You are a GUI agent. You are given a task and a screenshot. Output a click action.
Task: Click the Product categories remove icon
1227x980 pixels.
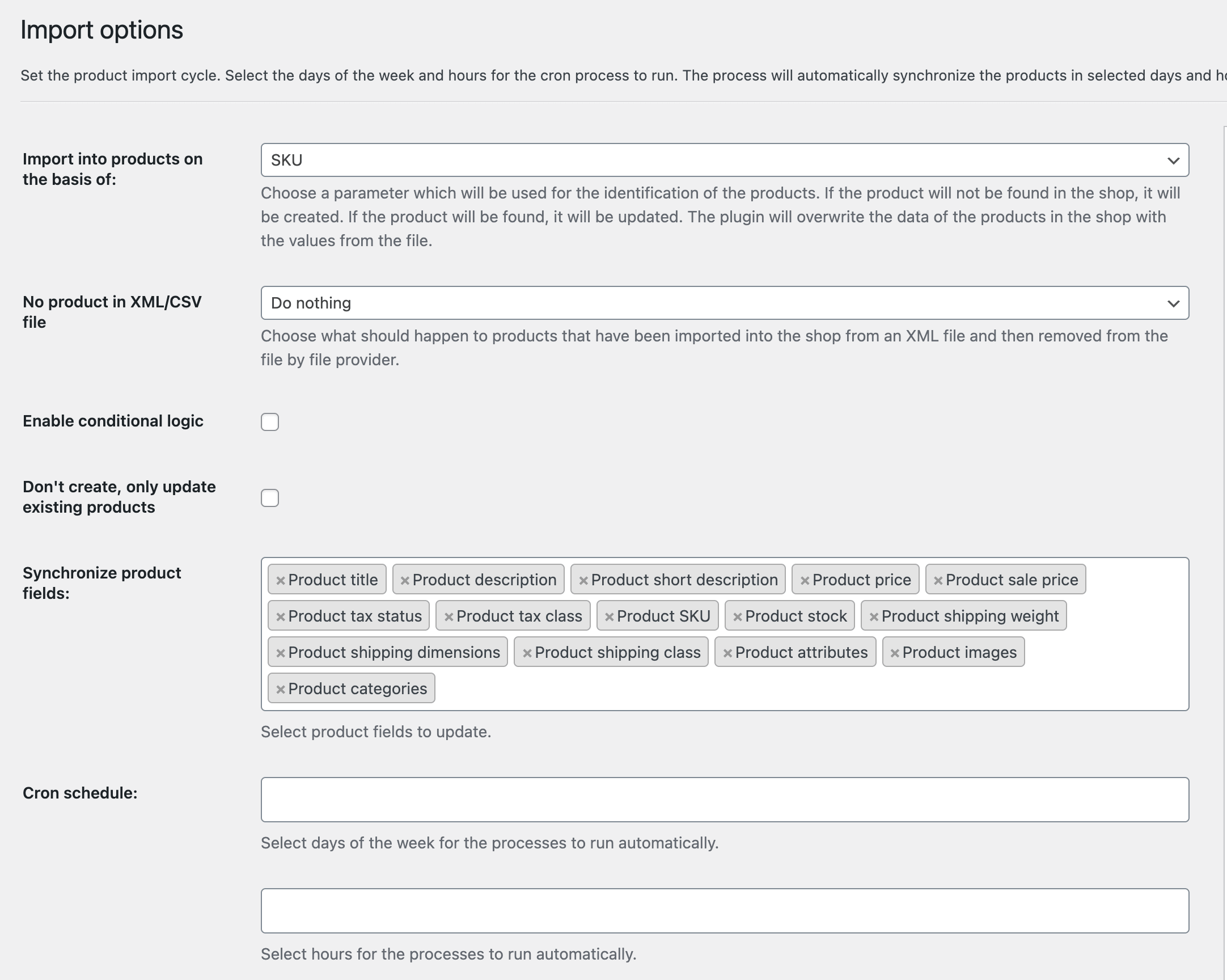[x=280, y=688]
